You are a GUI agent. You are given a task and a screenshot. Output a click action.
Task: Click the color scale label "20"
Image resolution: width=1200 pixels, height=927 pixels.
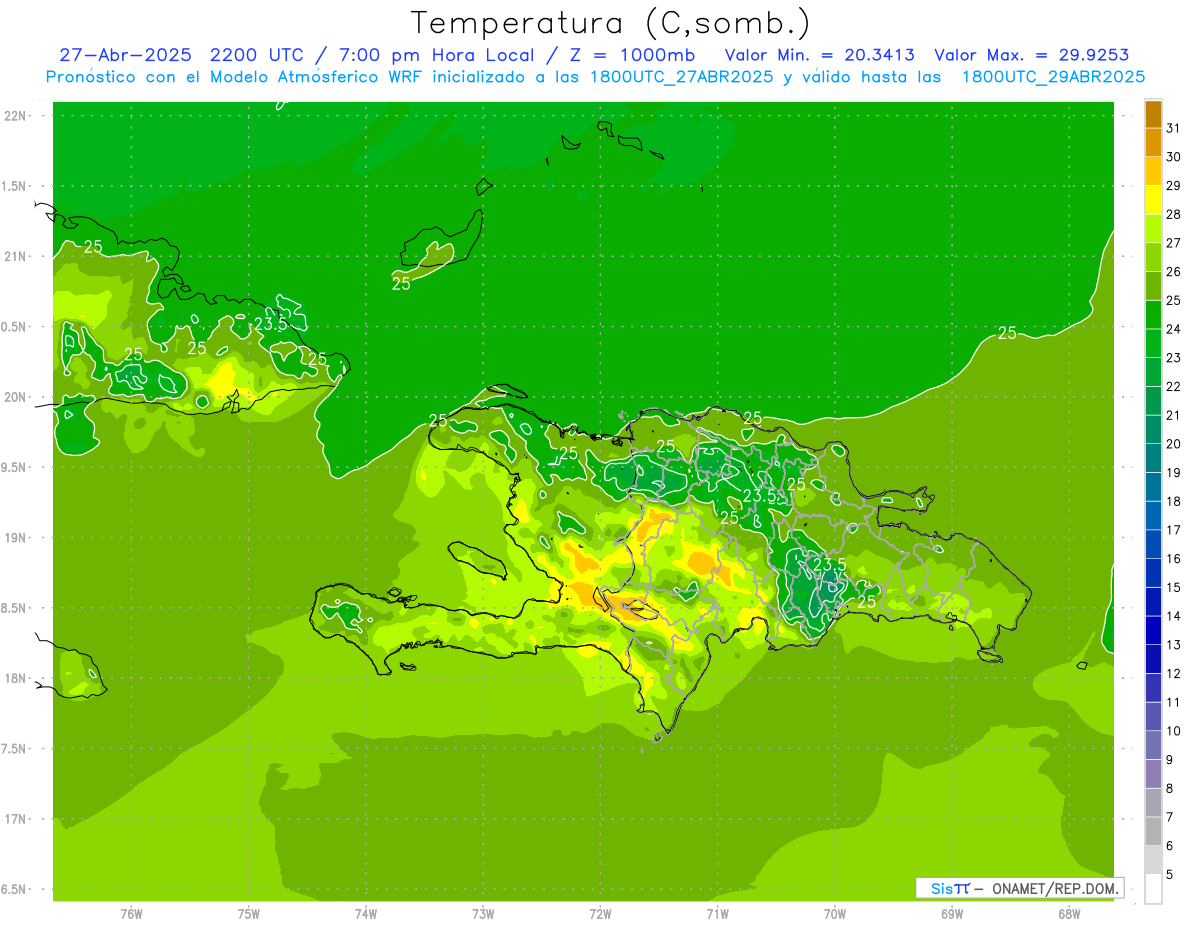click(x=1173, y=444)
